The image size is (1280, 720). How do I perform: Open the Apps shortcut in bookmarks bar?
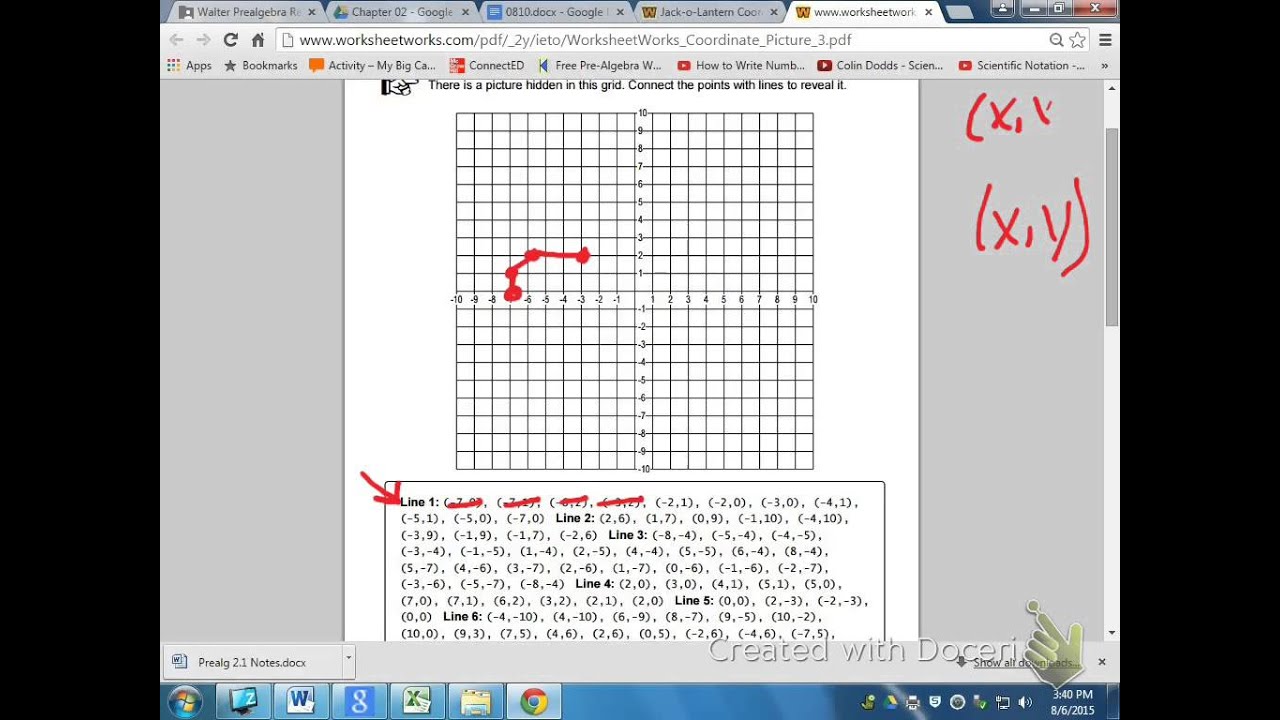(x=190, y=65)
